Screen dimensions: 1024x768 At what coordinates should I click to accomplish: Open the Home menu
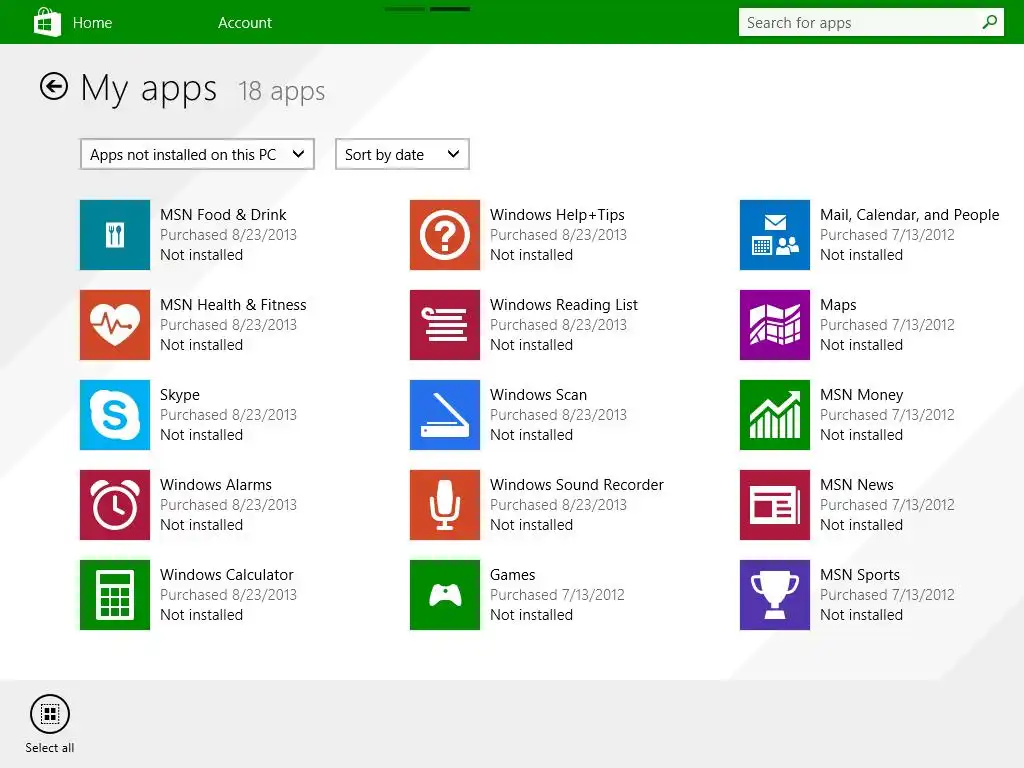coord(92,23)
